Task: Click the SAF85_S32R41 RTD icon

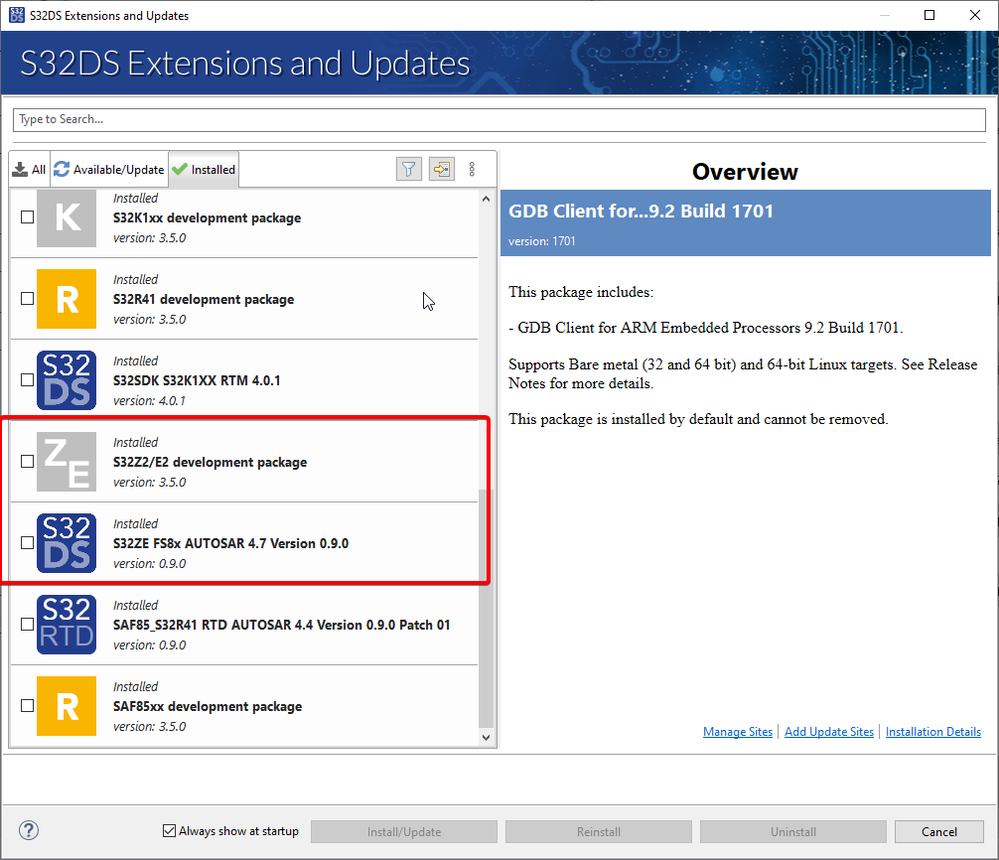Action: tap(66, 625)
